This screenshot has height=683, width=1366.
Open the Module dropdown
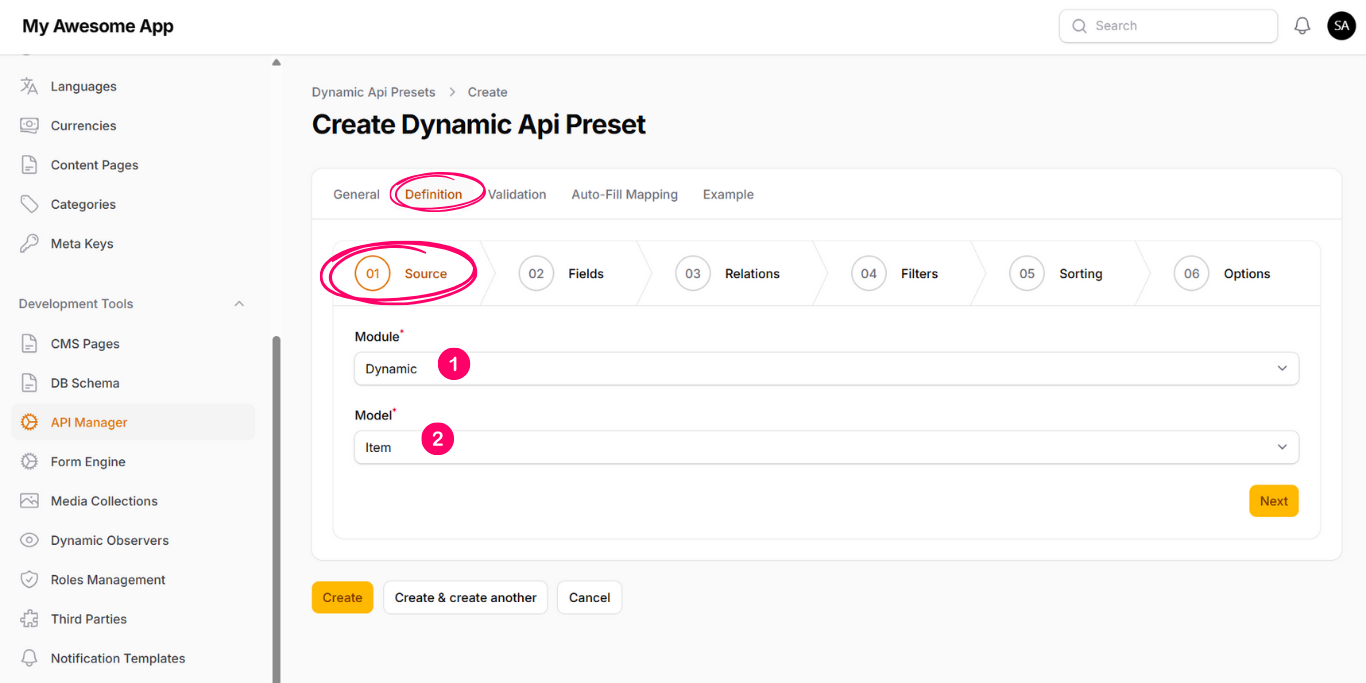pyautogui.click(x=826, y=369)
